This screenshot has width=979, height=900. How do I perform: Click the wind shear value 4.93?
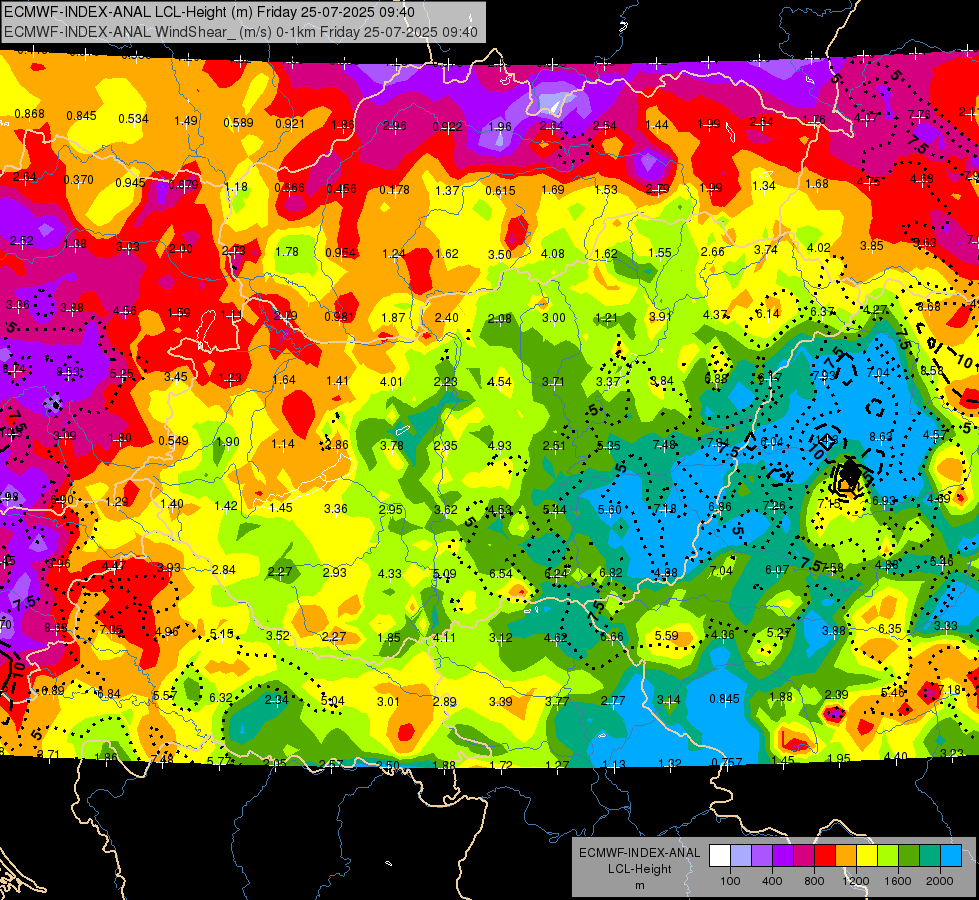499,445
